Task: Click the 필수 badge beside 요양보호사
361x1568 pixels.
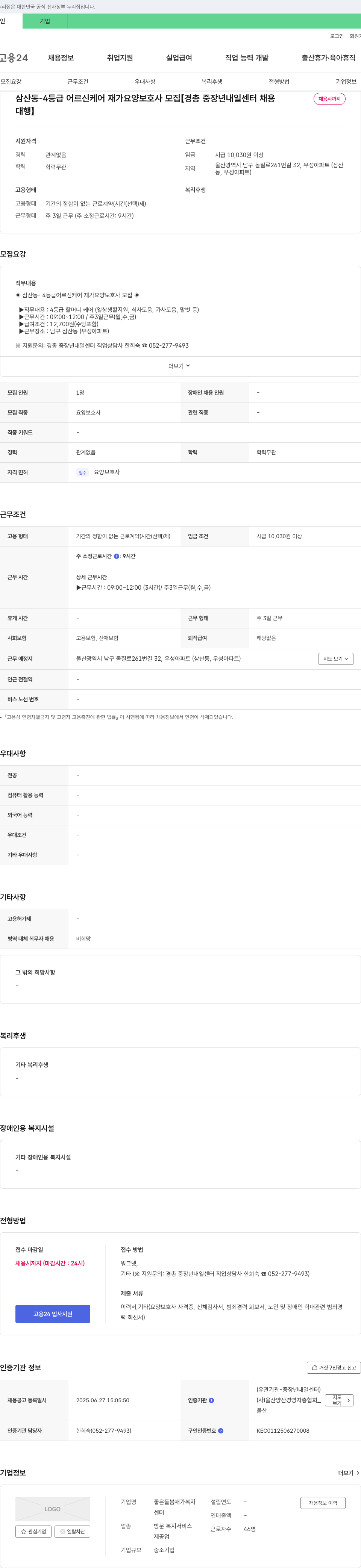Action: (x=82, y=472)
